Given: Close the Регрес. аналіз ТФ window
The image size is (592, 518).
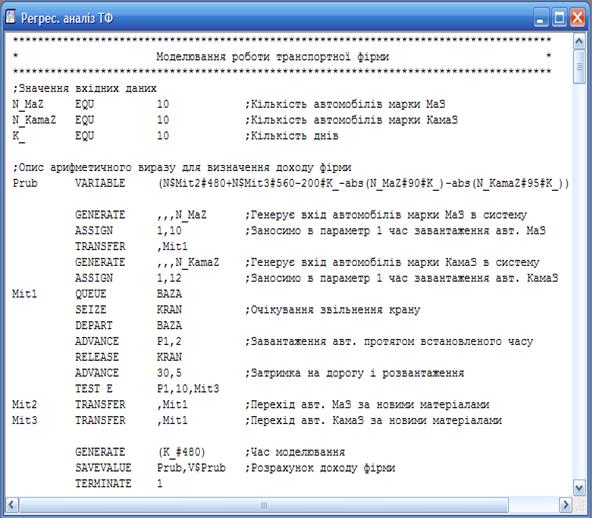Looking at the screenshot, I should click(578, 18).
